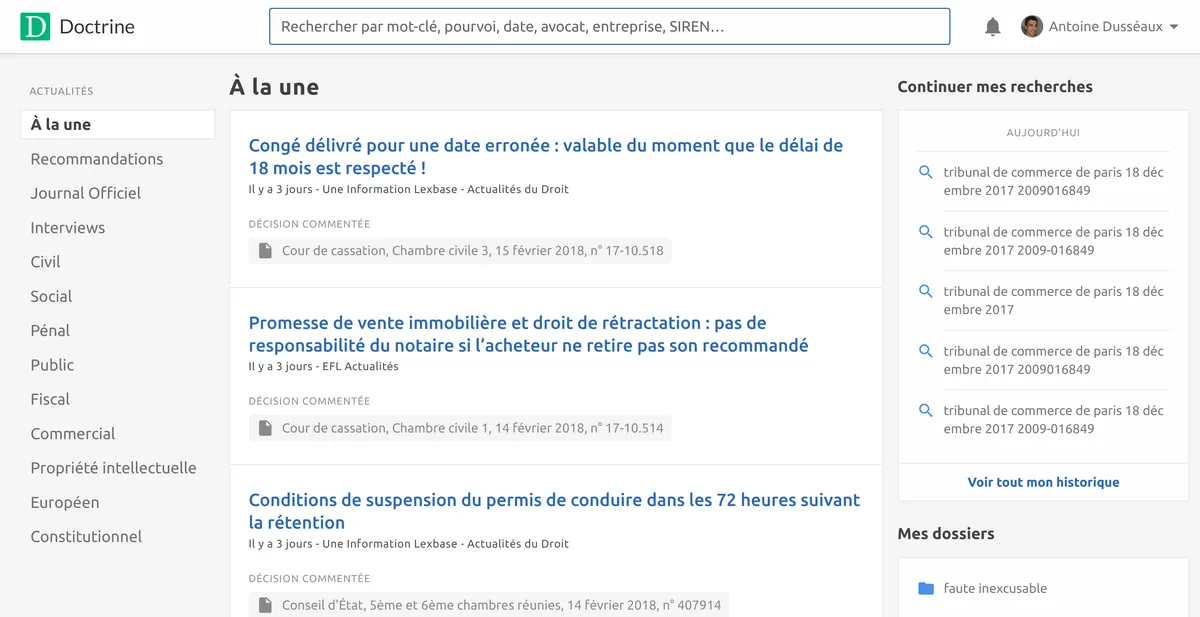Click the search input field
The height and width of the screenshot is (617, 1200).
609,26
